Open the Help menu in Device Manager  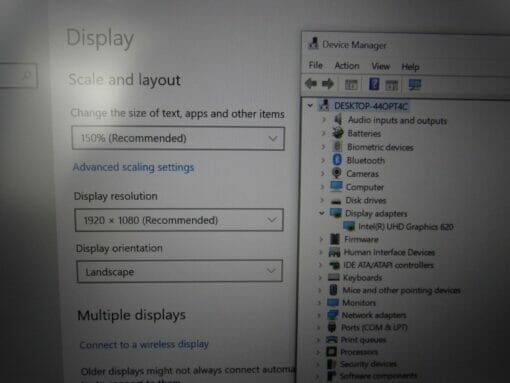click(x=410, y=67)
